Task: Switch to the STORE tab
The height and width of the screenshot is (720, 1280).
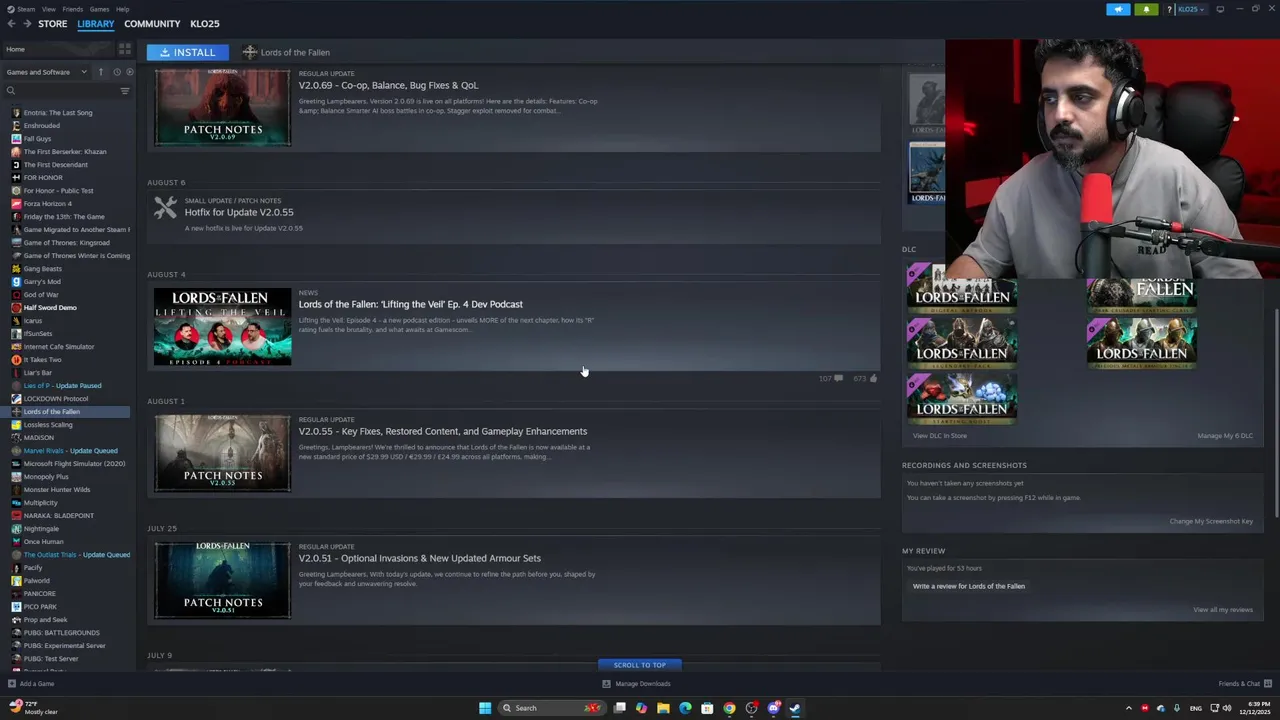Action: (x=53, y=24)
